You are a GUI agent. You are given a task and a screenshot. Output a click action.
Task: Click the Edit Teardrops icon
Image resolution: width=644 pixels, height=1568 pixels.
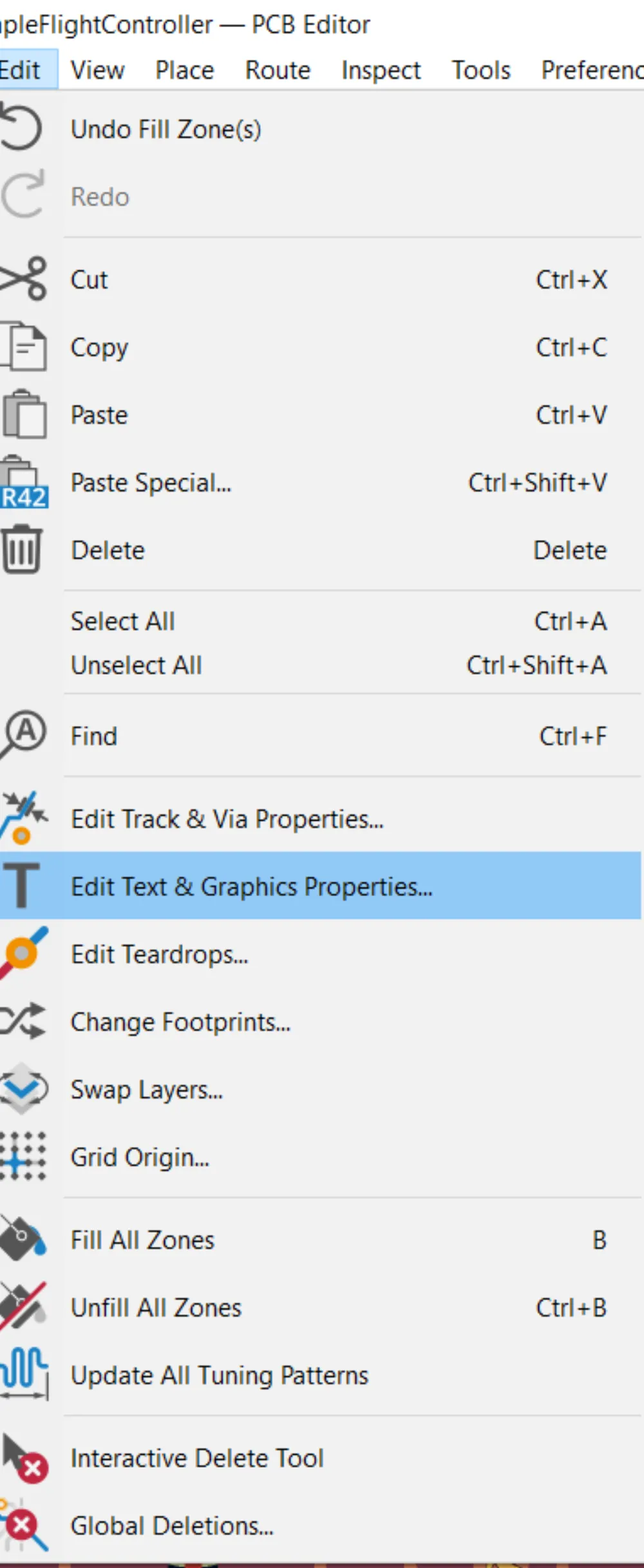click(x=24, y=954)
